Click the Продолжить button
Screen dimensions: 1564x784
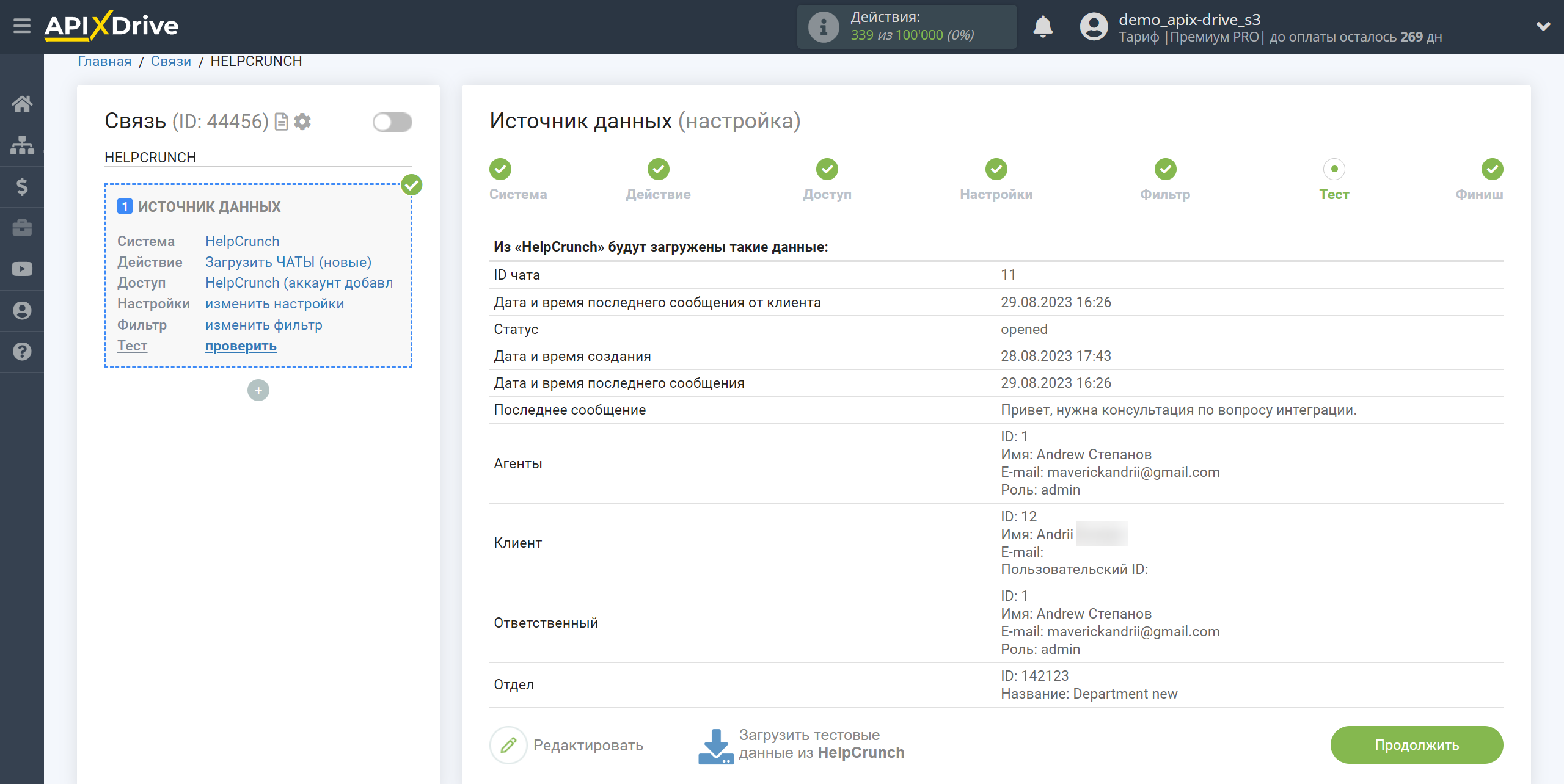[1417, 745]
